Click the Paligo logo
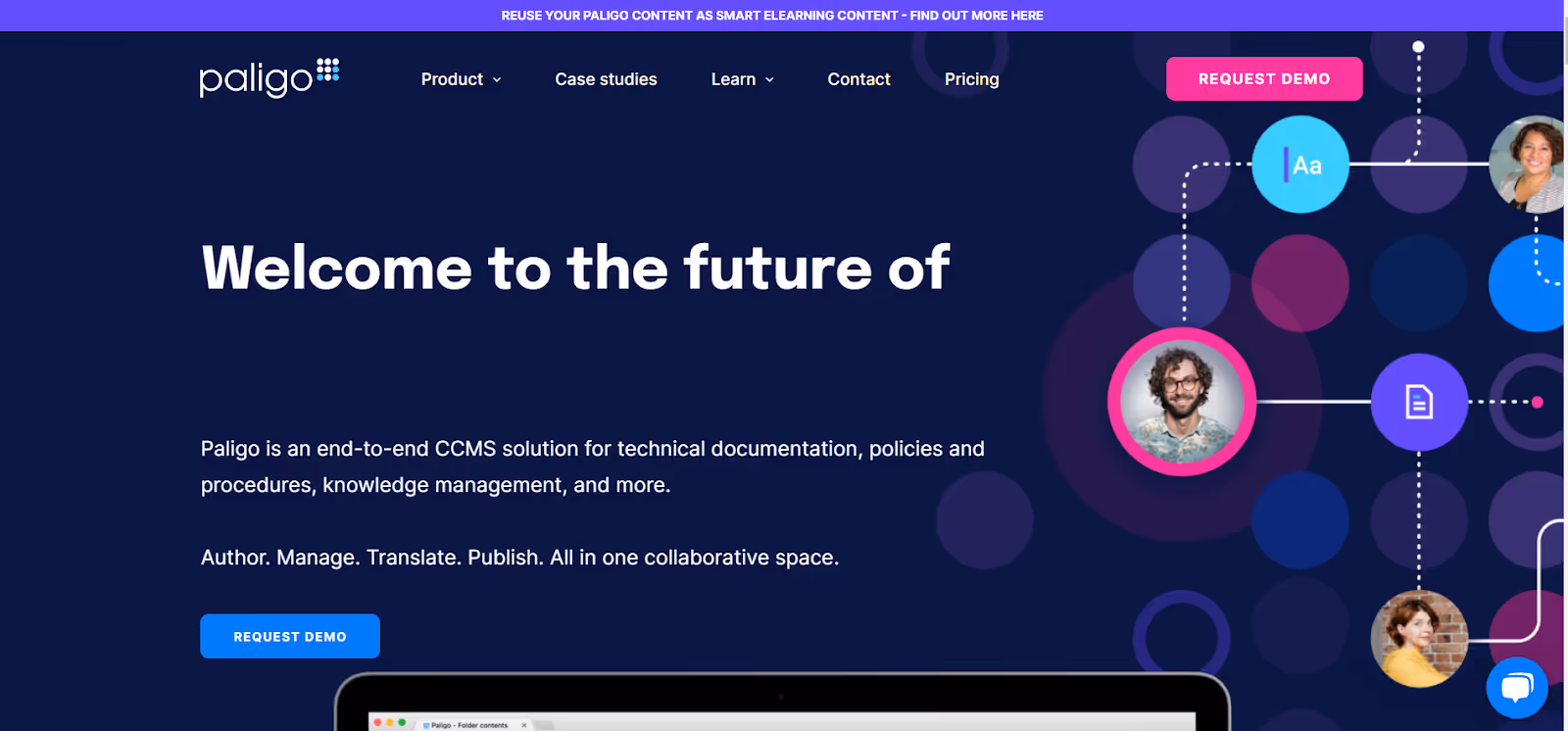Screen dimensions: 1568x731 [x=269, y=77]
